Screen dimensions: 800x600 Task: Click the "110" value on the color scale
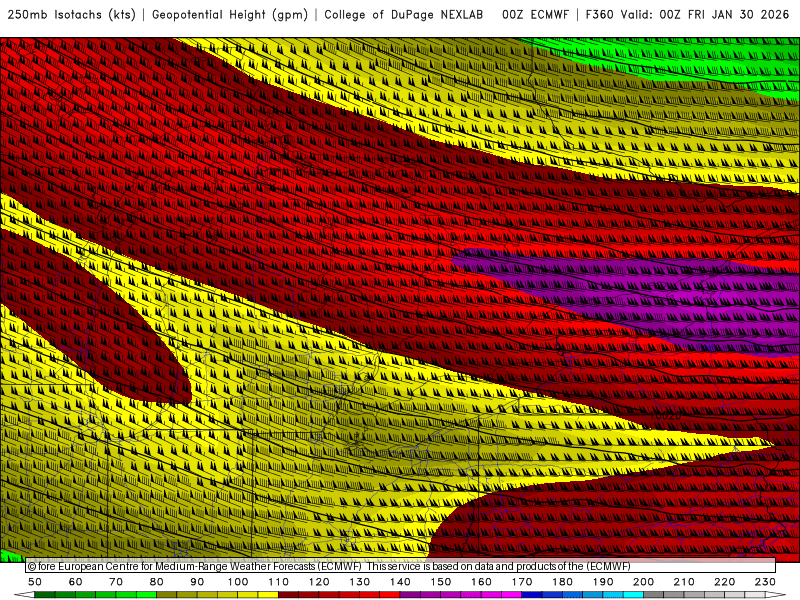[x=279, y=582]
